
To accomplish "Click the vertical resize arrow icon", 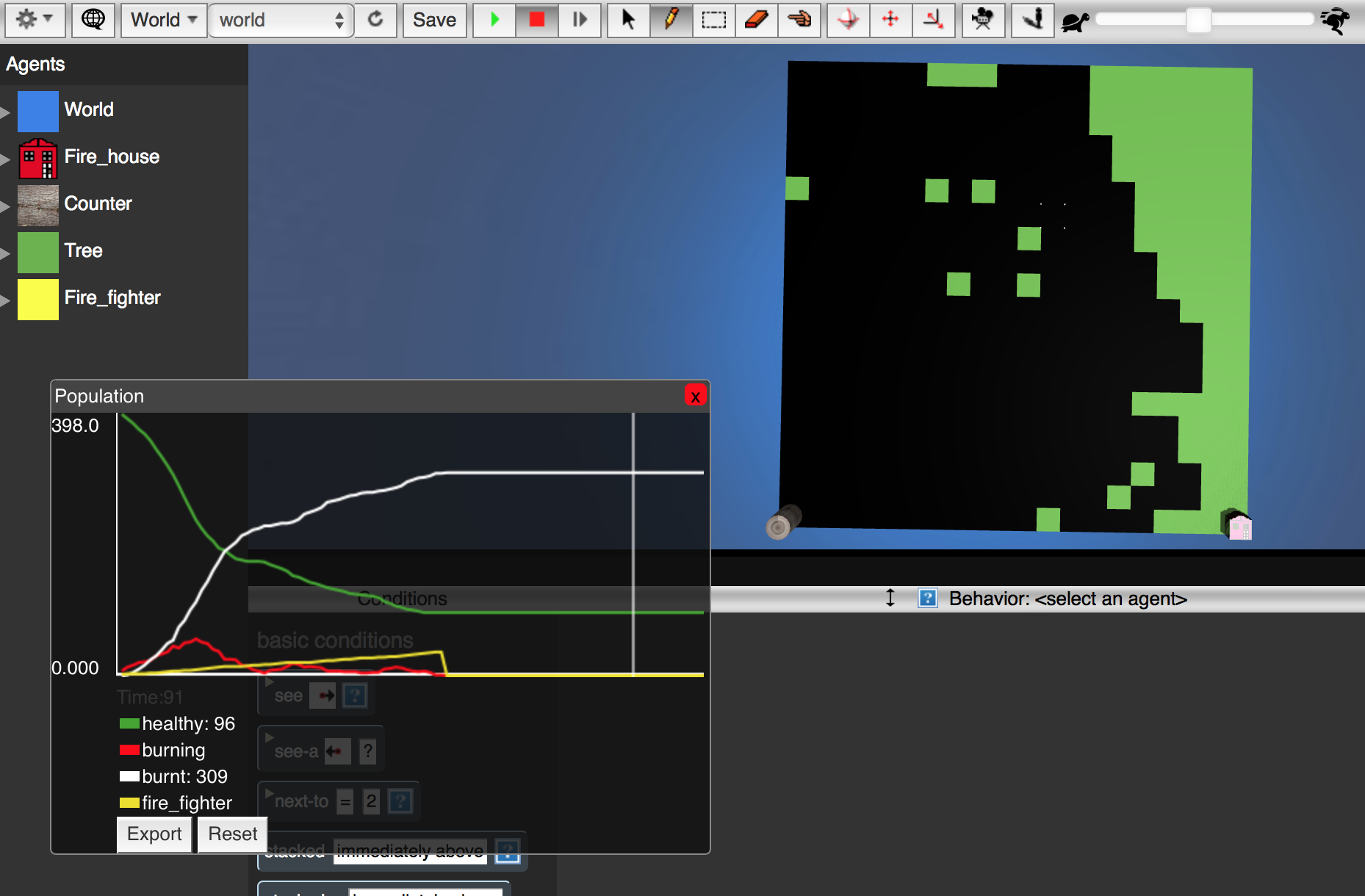I will pyautogui.click(x=890, y=599).
